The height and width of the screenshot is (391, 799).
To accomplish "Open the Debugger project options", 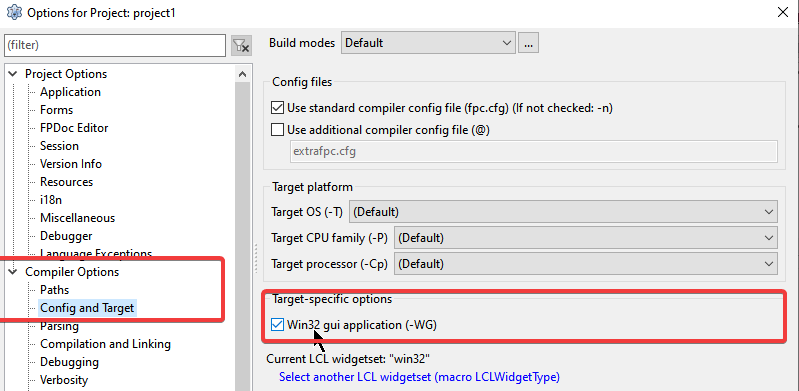I will tap(66, 236).
